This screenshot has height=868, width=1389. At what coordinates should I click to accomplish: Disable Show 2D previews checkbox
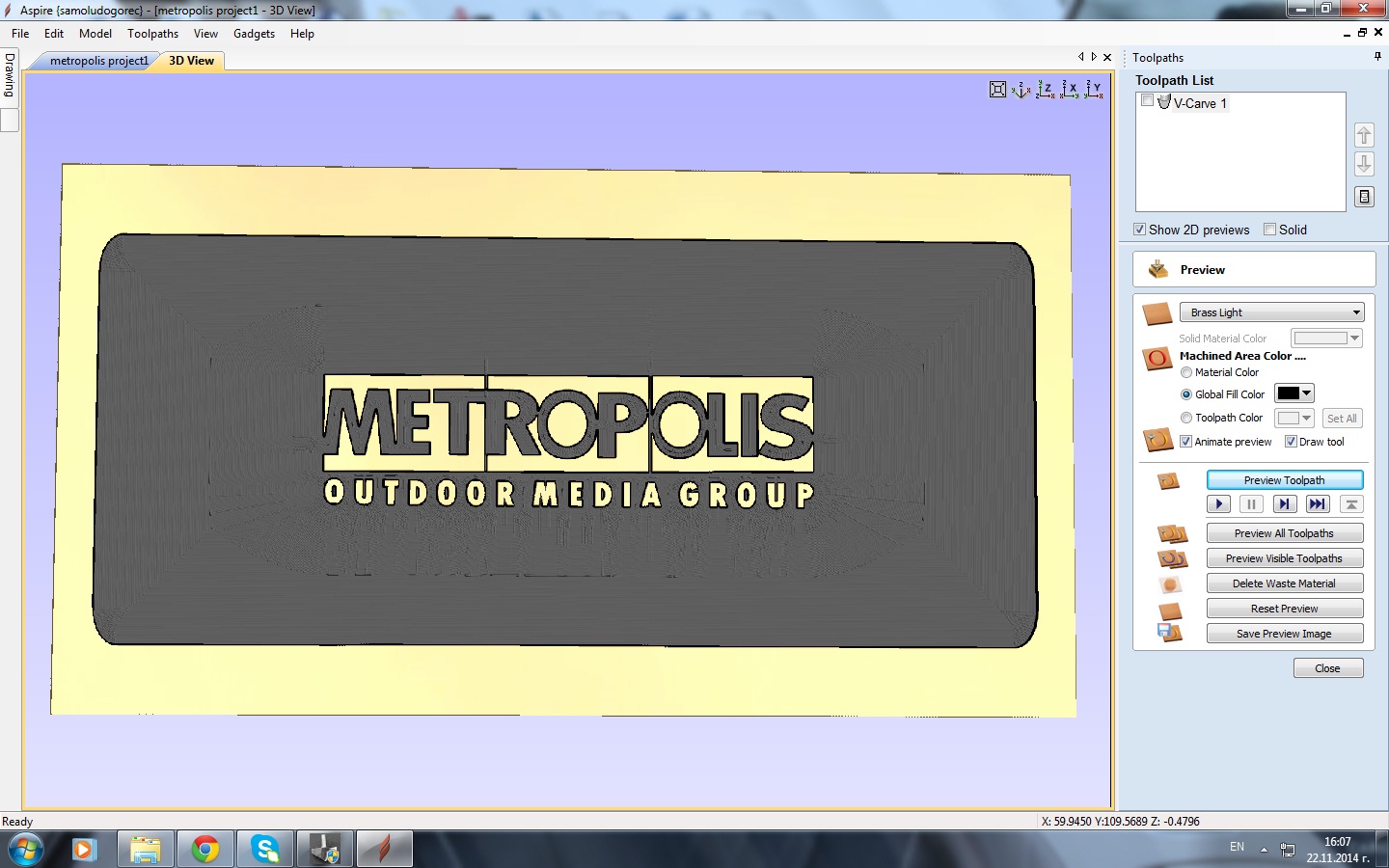pos(1140,230)
